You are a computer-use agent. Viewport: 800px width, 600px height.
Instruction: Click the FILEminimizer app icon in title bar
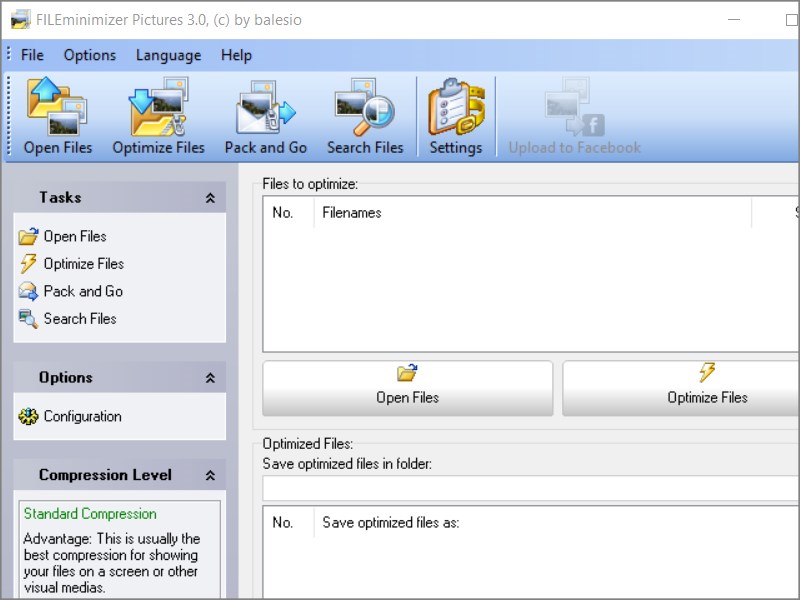(21, 20)
